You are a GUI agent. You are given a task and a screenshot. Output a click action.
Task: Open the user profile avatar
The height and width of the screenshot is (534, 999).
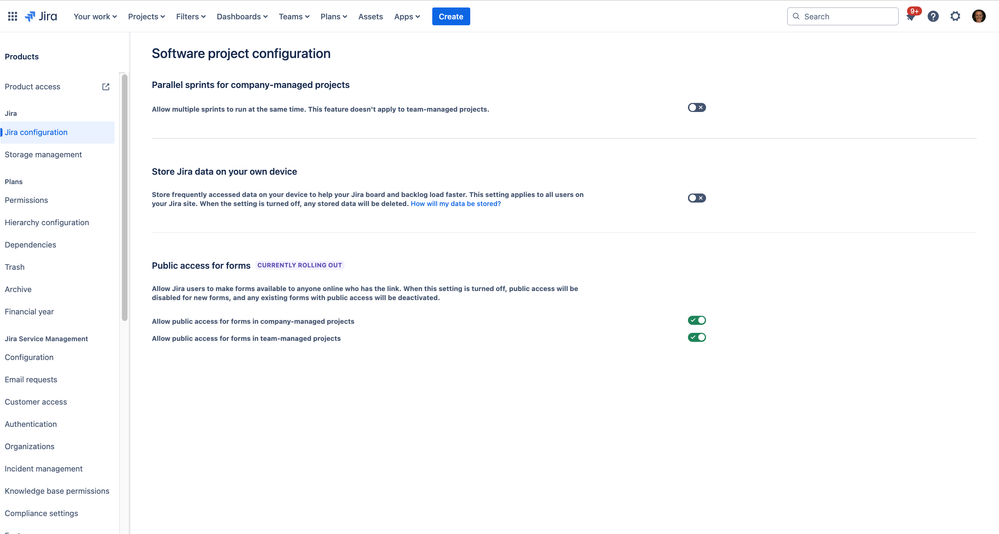[x=979, y=17]
